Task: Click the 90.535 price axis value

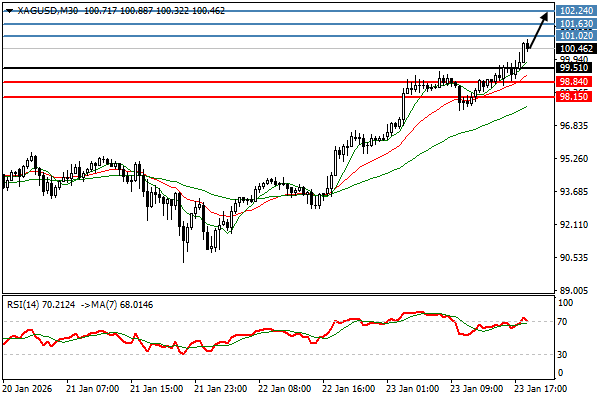Action: (574, 258)
